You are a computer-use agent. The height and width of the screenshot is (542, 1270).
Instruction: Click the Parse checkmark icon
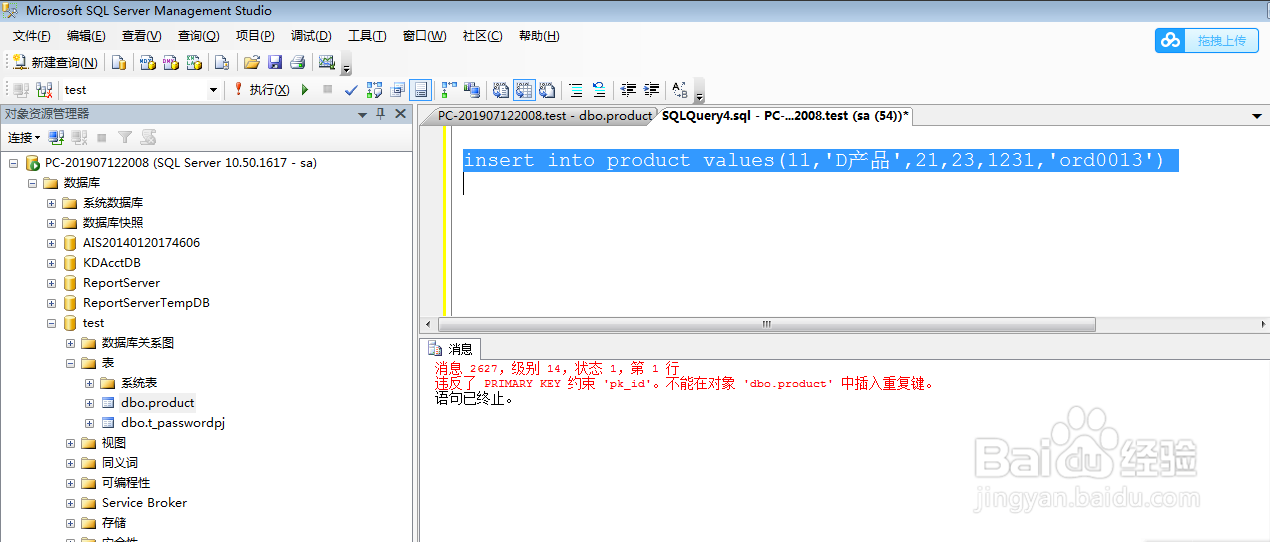point(351,90)
